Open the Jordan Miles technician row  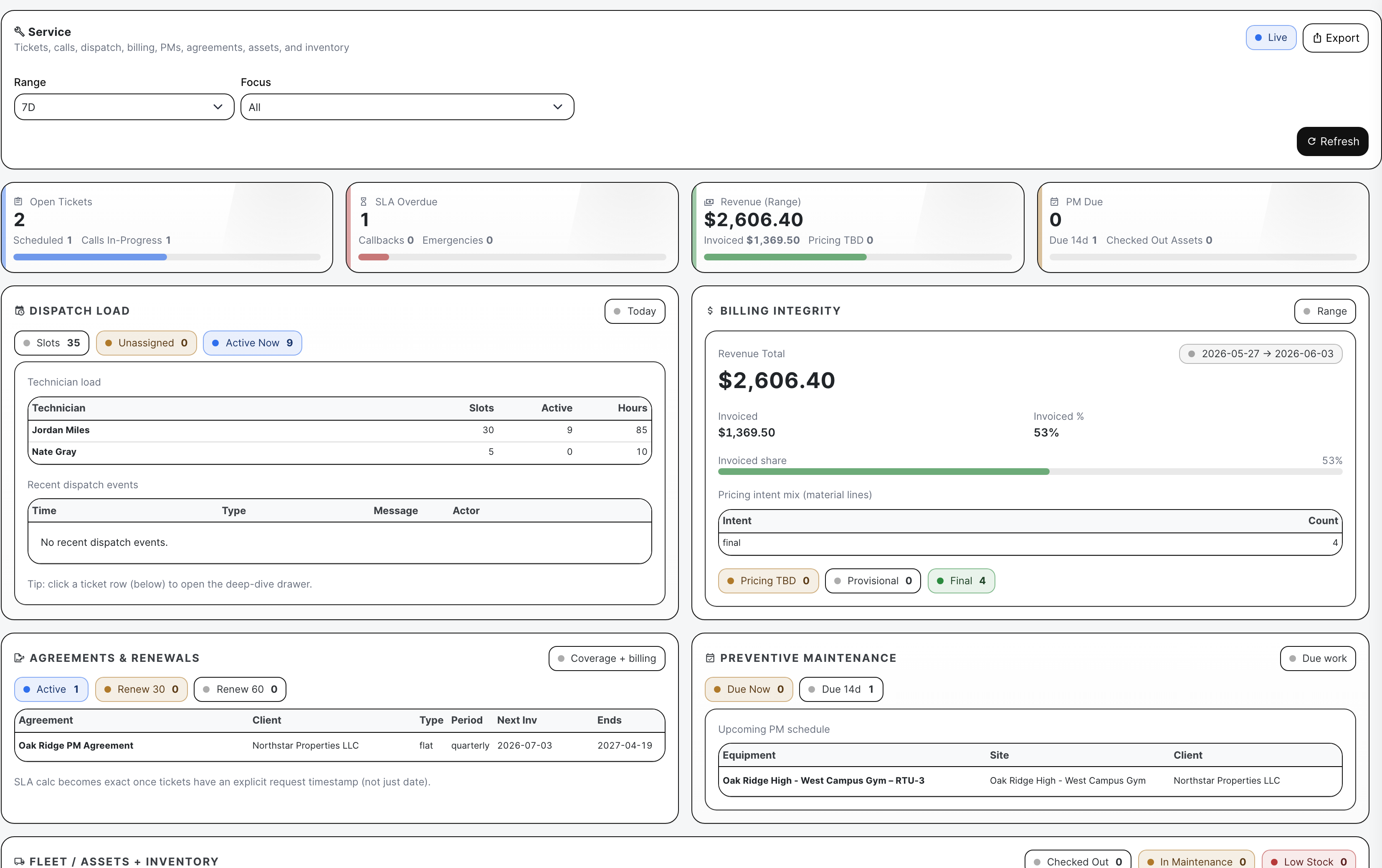click(340, 430)
